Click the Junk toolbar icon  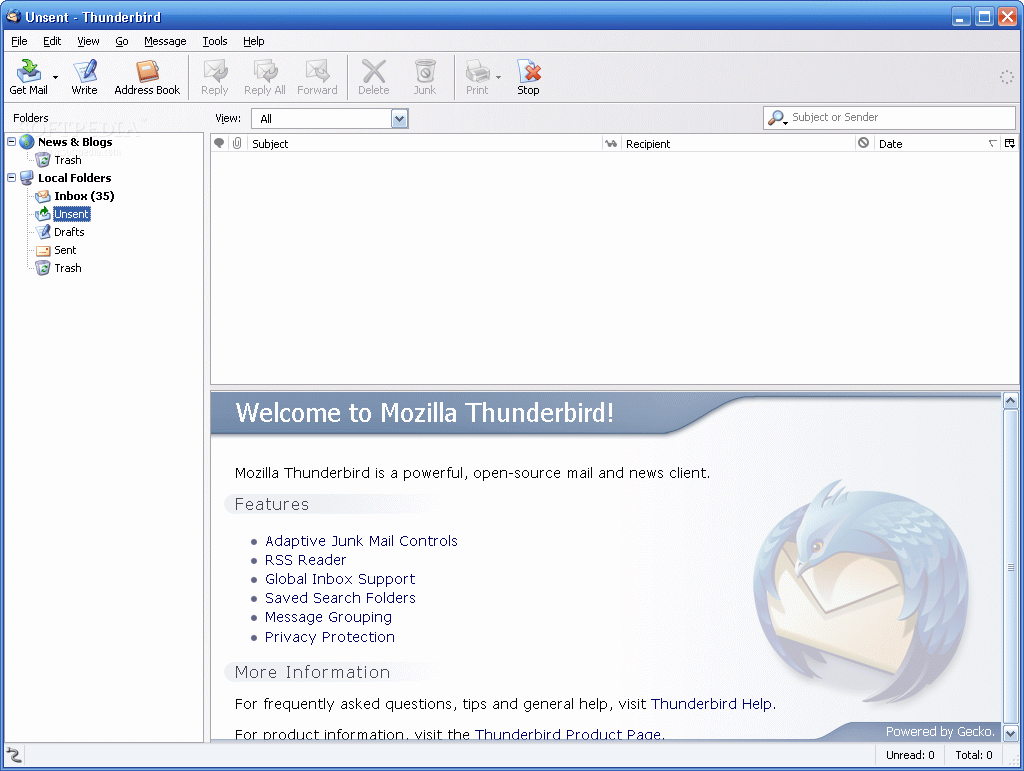(x=425, y=72)
